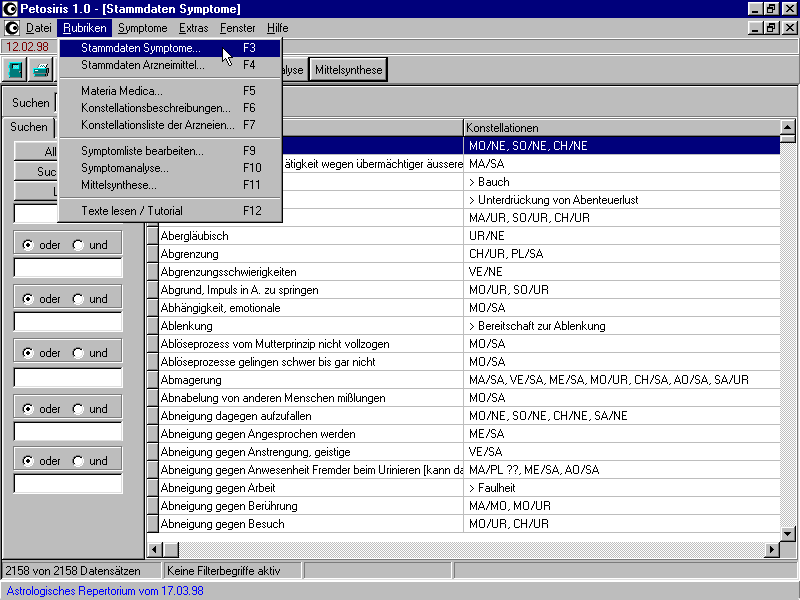Screen dimensions: 800x600
Task: Select 'Abneigung gegen Berührung' cell
Action: click(x=311, y=506)
